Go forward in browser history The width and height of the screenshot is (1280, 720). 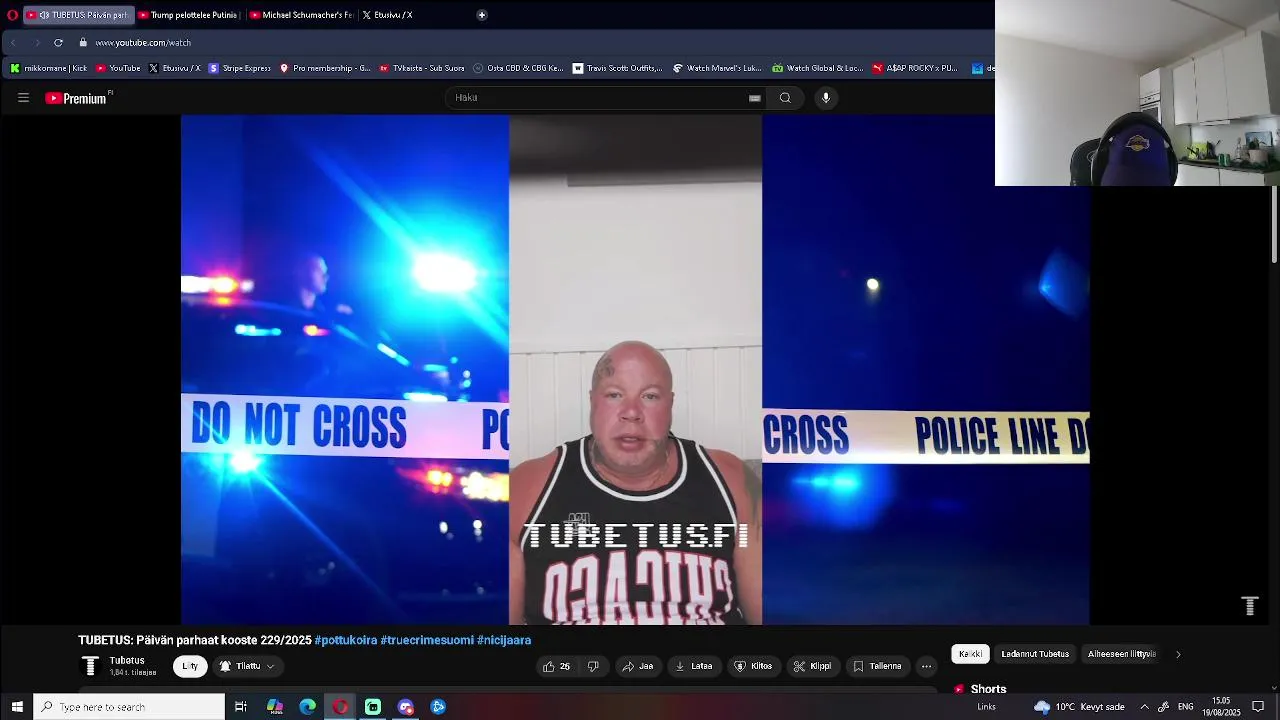[x=37, y=43]
